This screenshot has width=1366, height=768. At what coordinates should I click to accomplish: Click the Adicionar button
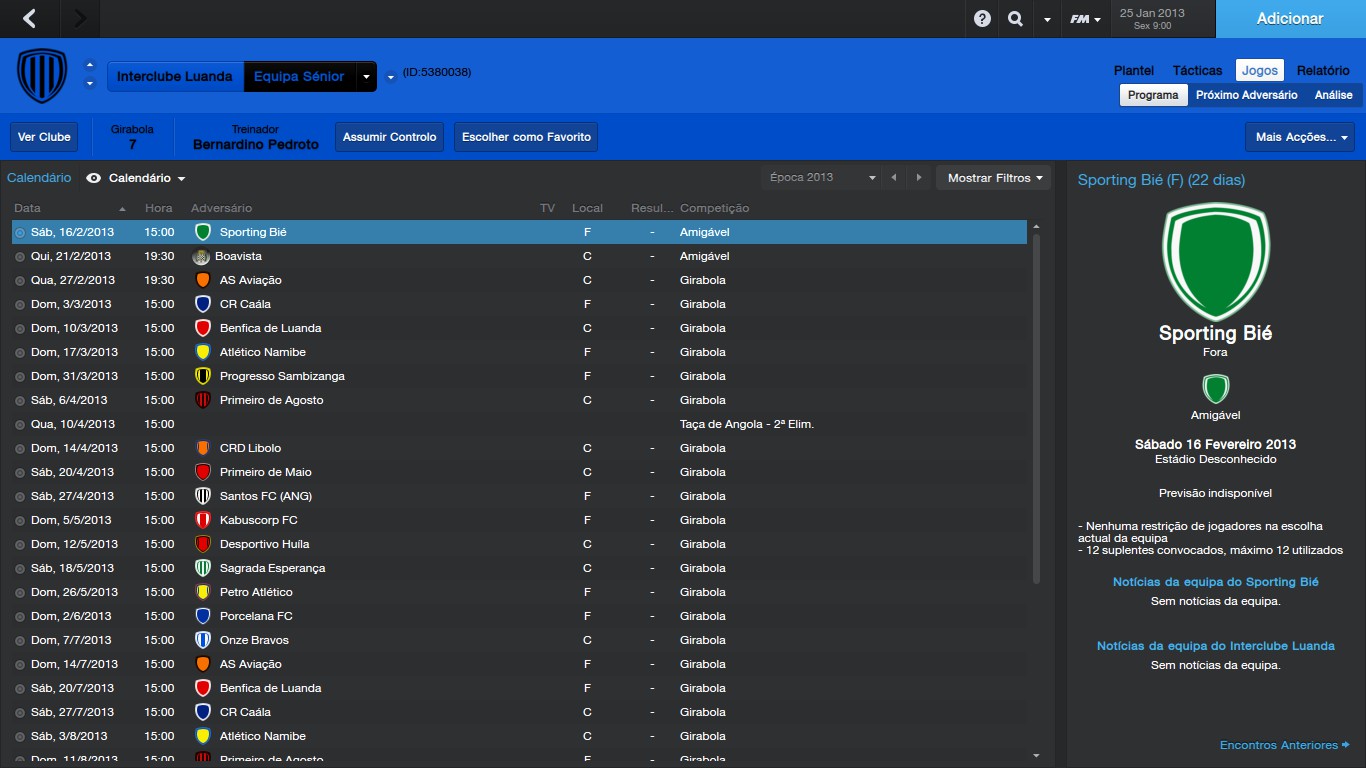[x=1290, y=18]
